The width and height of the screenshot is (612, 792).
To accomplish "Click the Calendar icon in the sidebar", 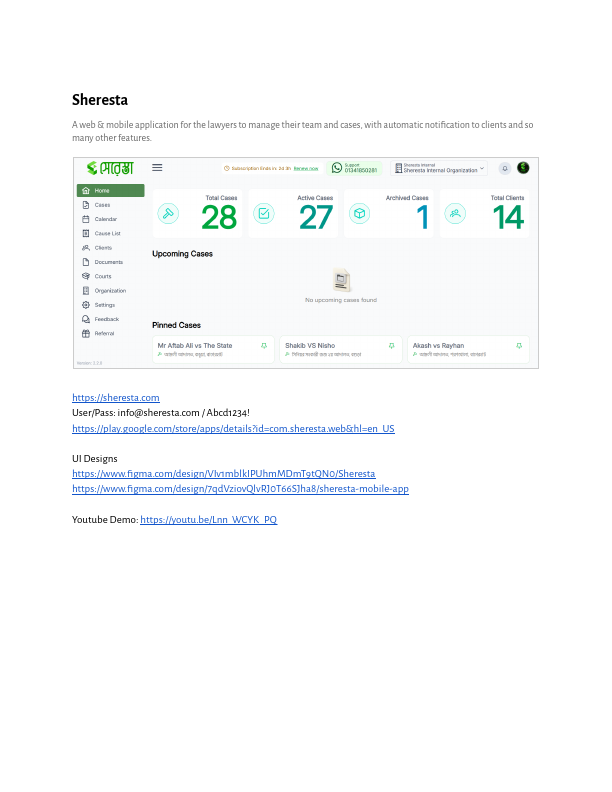I will [86, 219].
